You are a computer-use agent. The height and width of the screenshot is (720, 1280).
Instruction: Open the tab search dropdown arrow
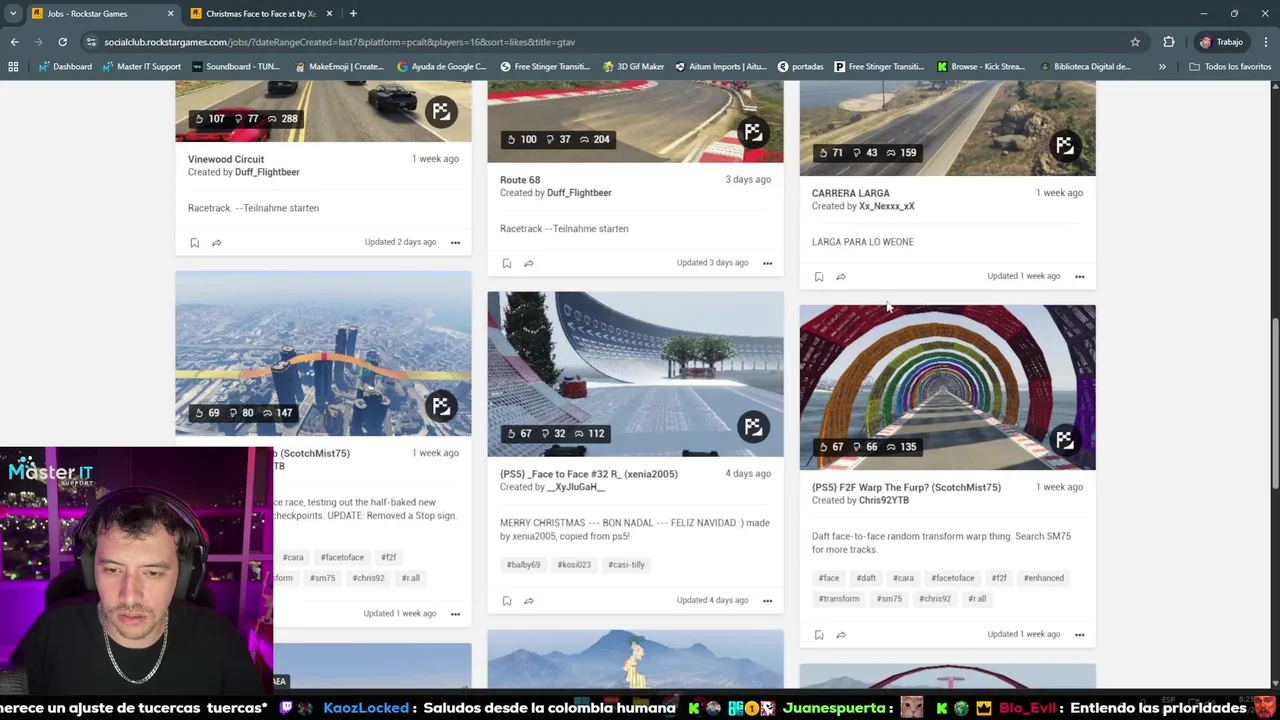(13, 13)
